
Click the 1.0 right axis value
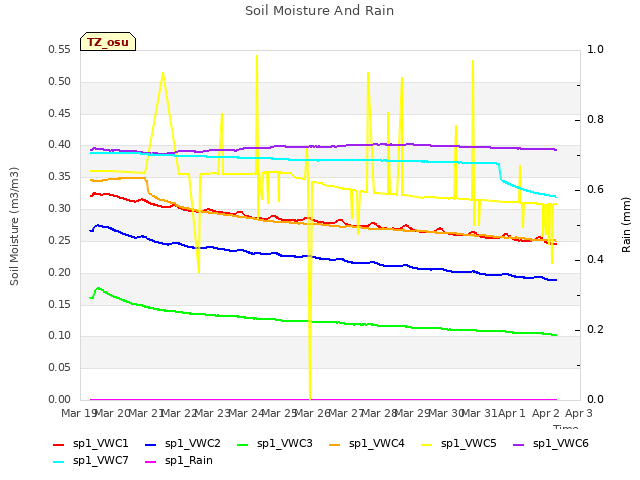coord(595,50)
